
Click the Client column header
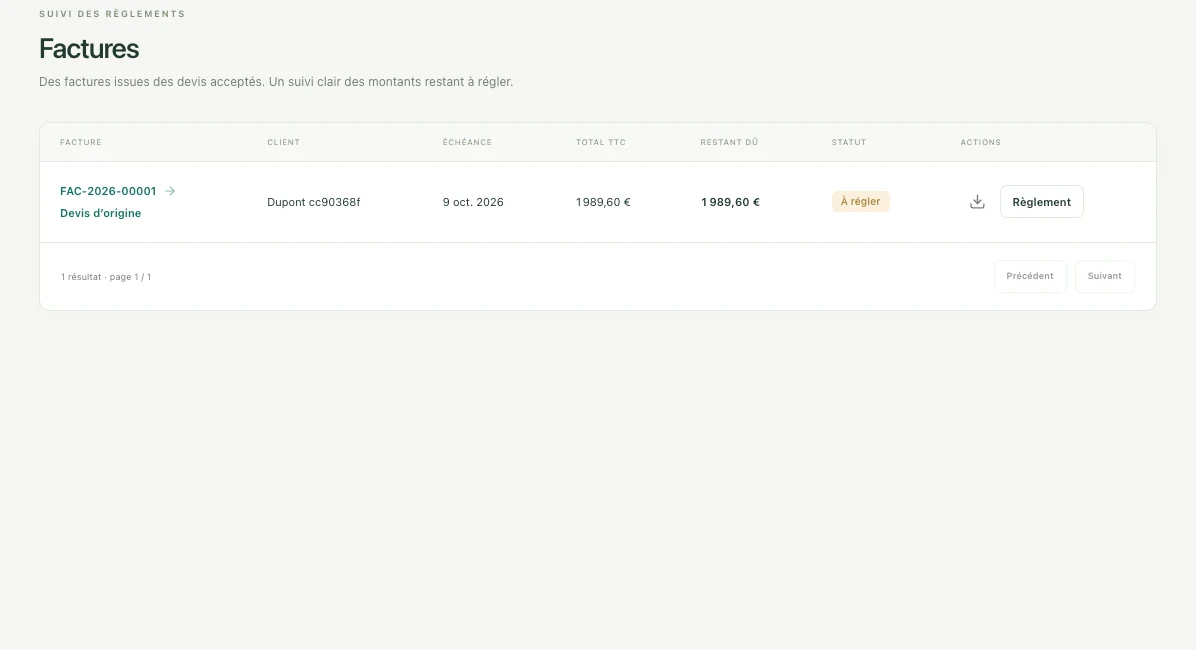pyautogui.click(x=284, y=143)
